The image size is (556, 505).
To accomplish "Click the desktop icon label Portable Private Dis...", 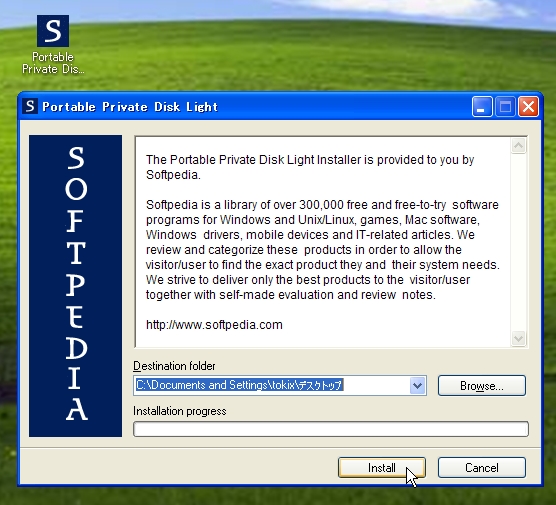I will [53, 63].
